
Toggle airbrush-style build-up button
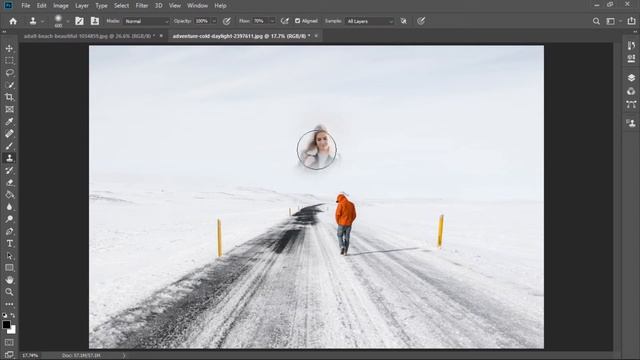coord(284,21)
